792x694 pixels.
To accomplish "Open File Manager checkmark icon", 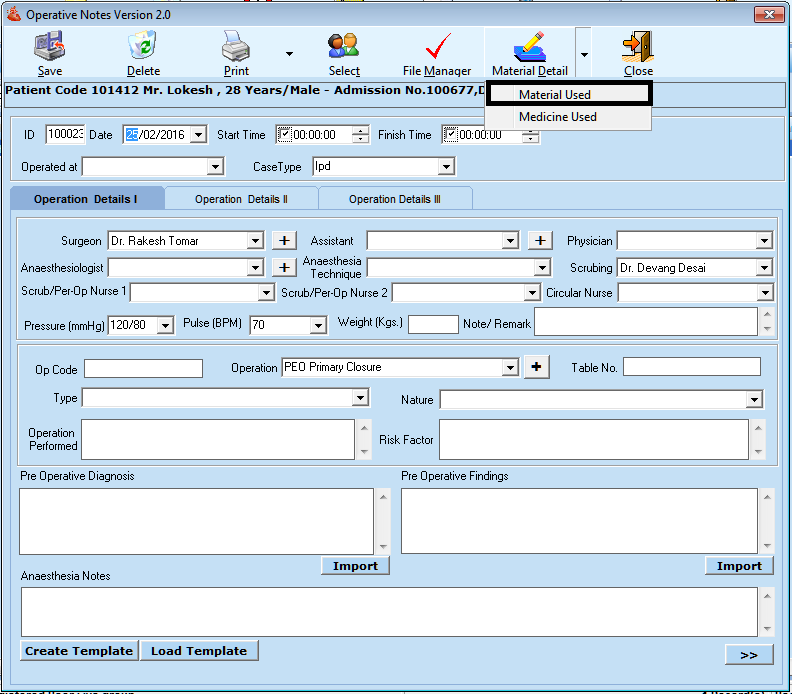I will 437,47.
